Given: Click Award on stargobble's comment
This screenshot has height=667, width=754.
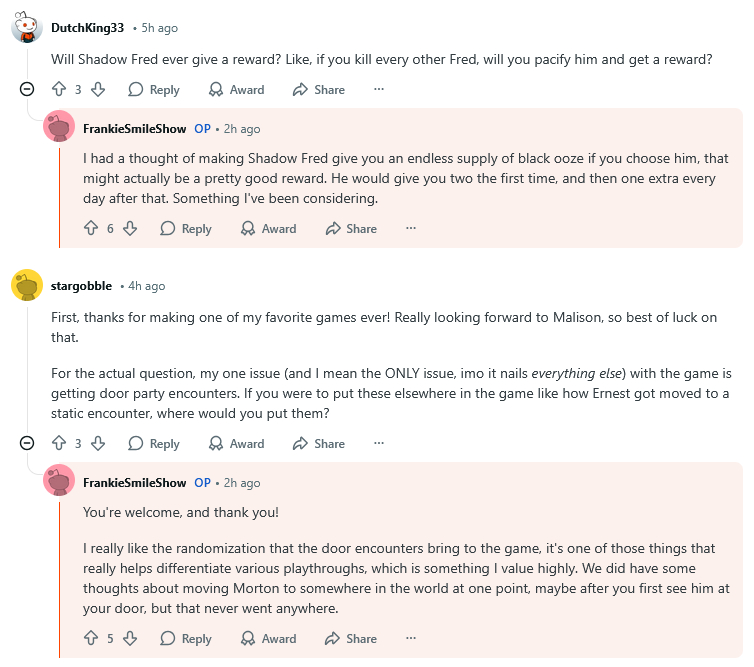Looking at the screenshot, I should click(x=236, y=443).
